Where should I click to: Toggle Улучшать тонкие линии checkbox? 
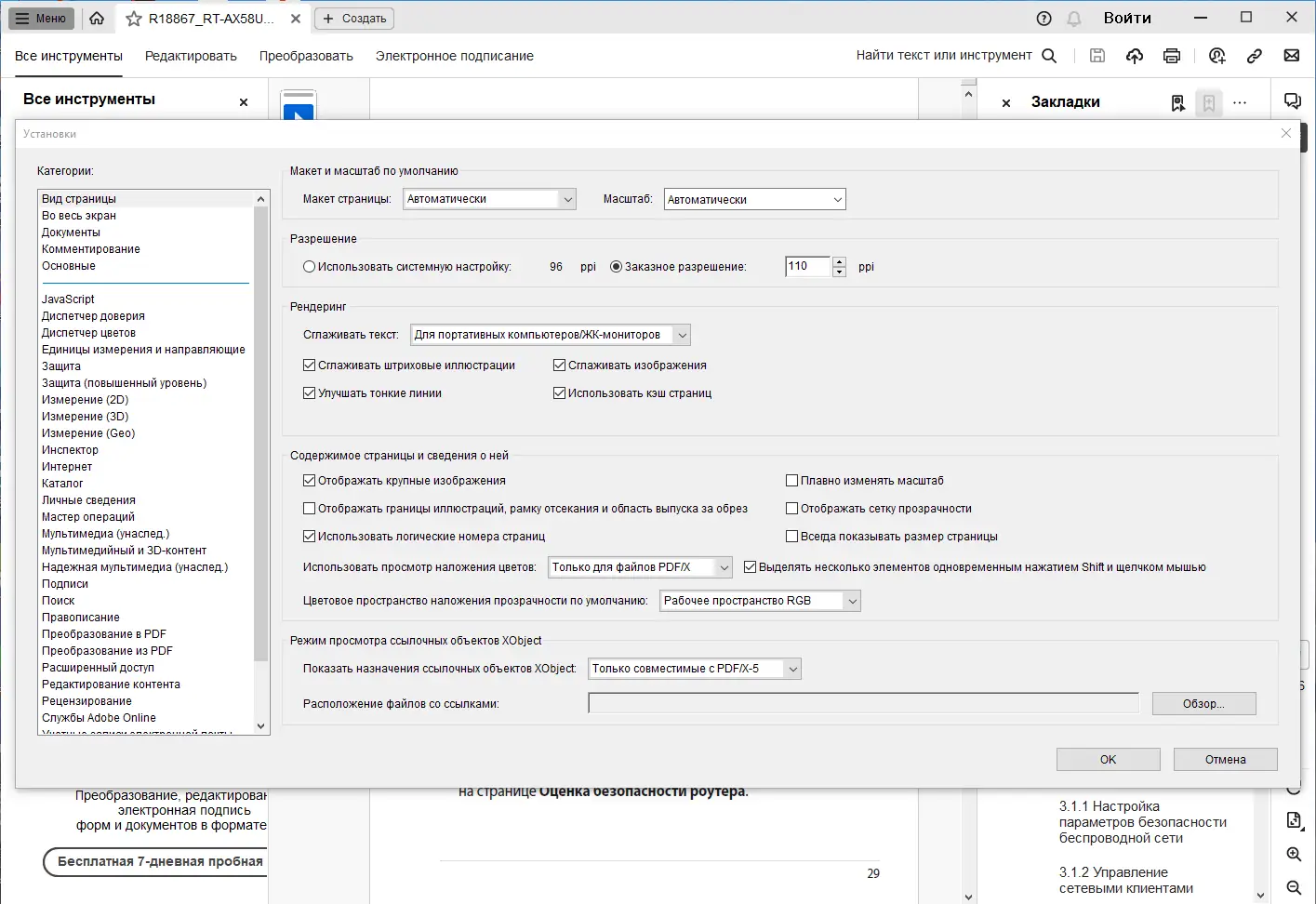309,393
